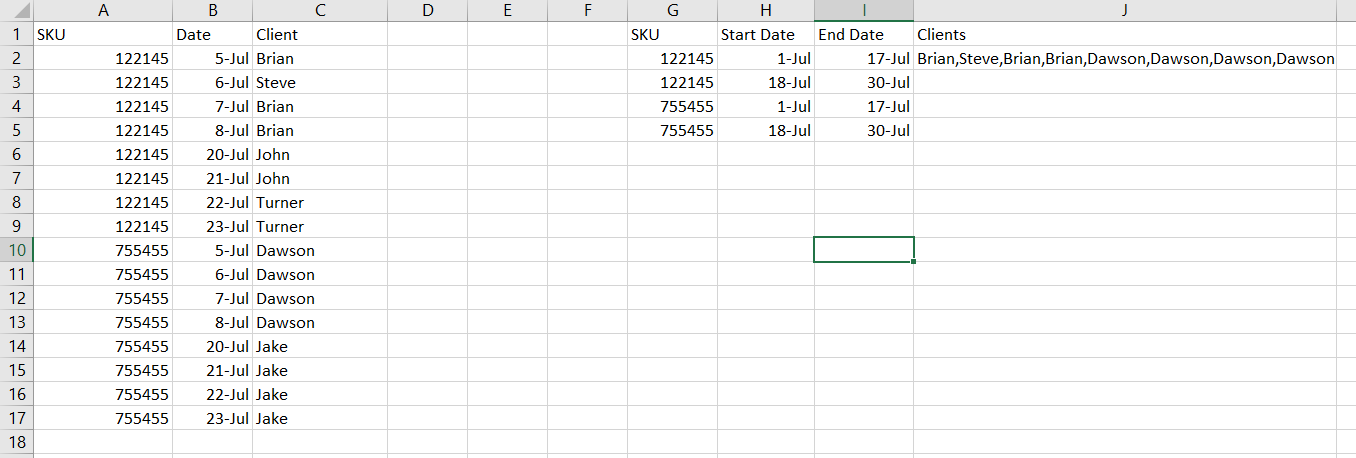This screenshot has height=458, width=1356.
Task: Click the Date header cell B1
Action: pos(212,34)
